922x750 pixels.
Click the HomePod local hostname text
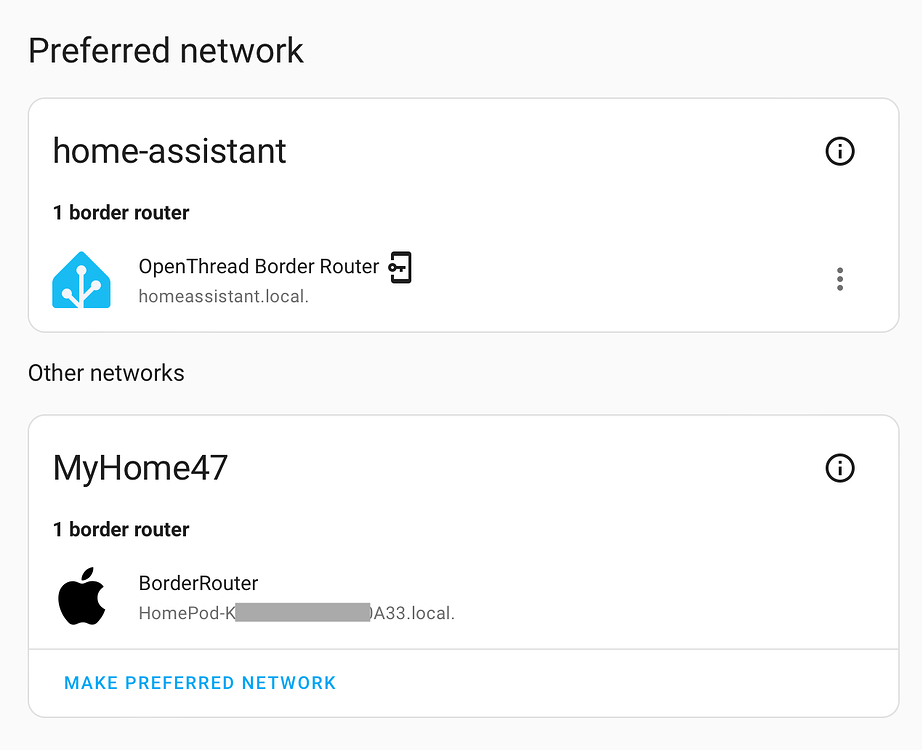[x=296, y=613]
